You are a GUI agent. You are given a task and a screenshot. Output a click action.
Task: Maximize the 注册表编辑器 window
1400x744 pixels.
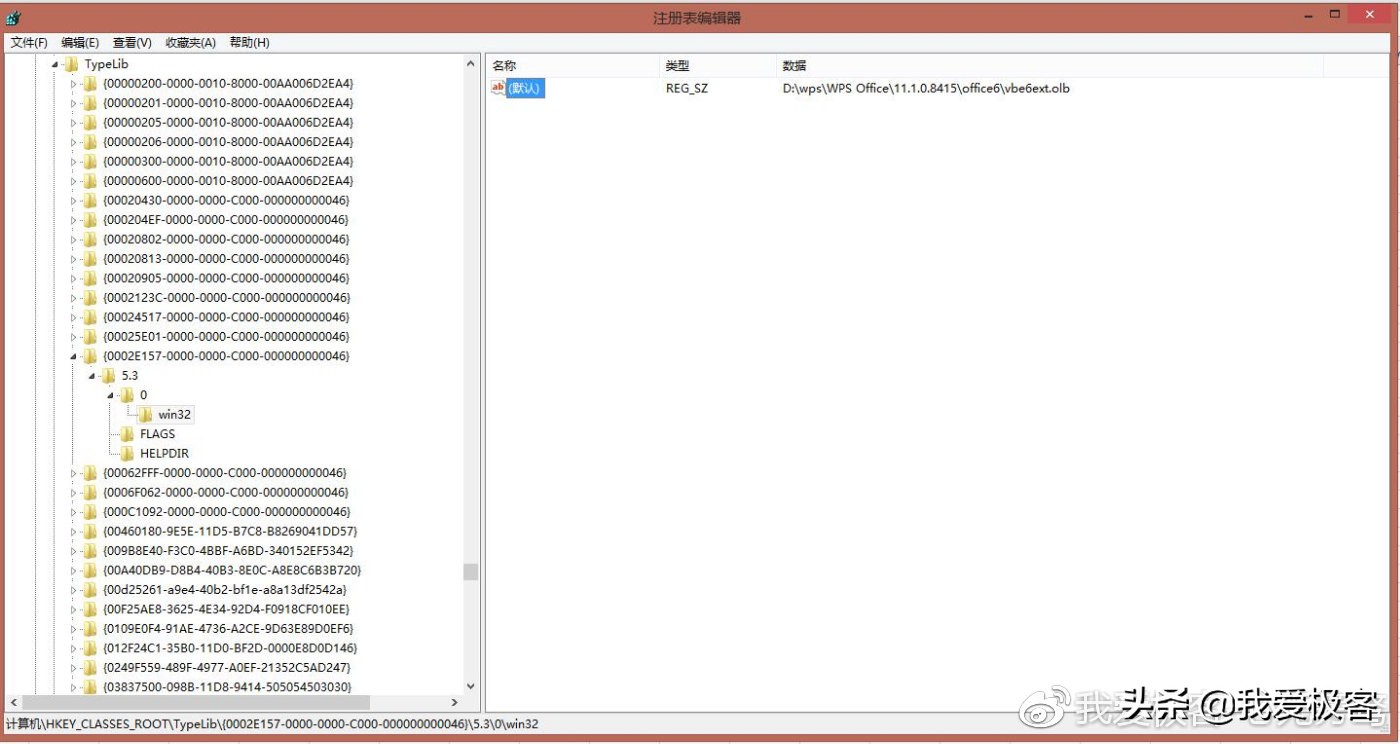click(1335, 16)
